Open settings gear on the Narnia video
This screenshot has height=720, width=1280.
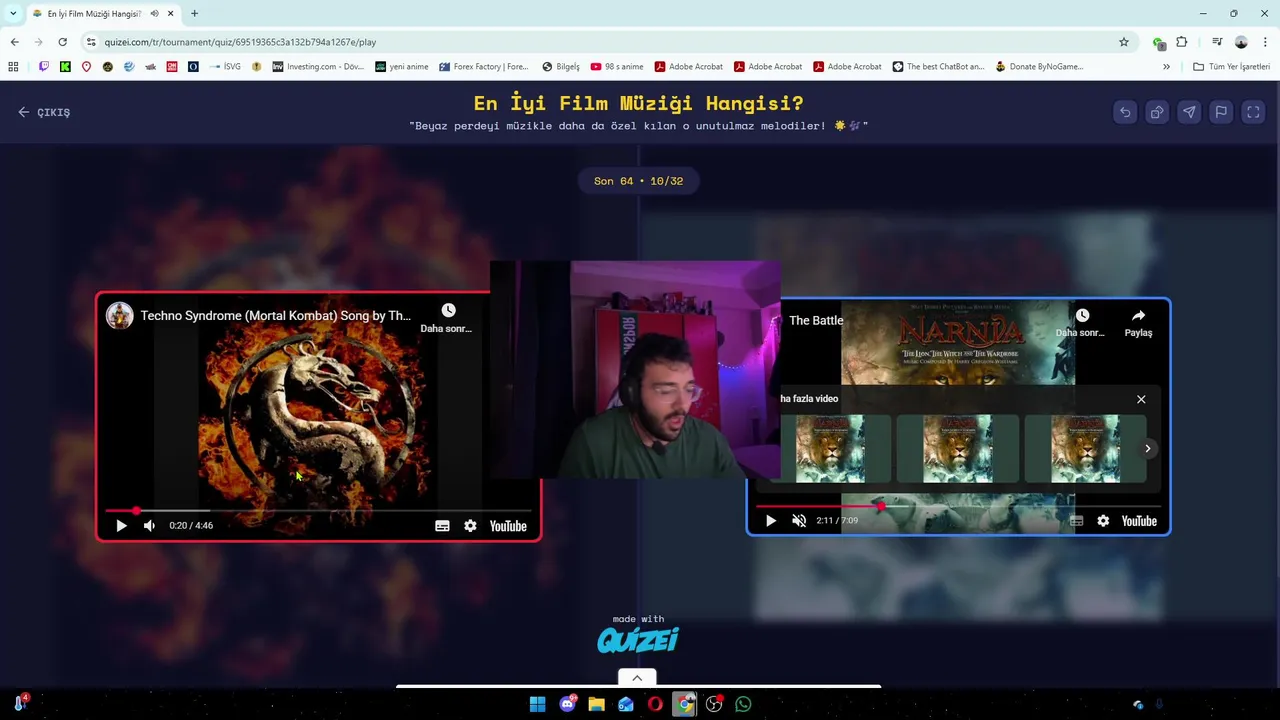click(x=1103, y=521)
